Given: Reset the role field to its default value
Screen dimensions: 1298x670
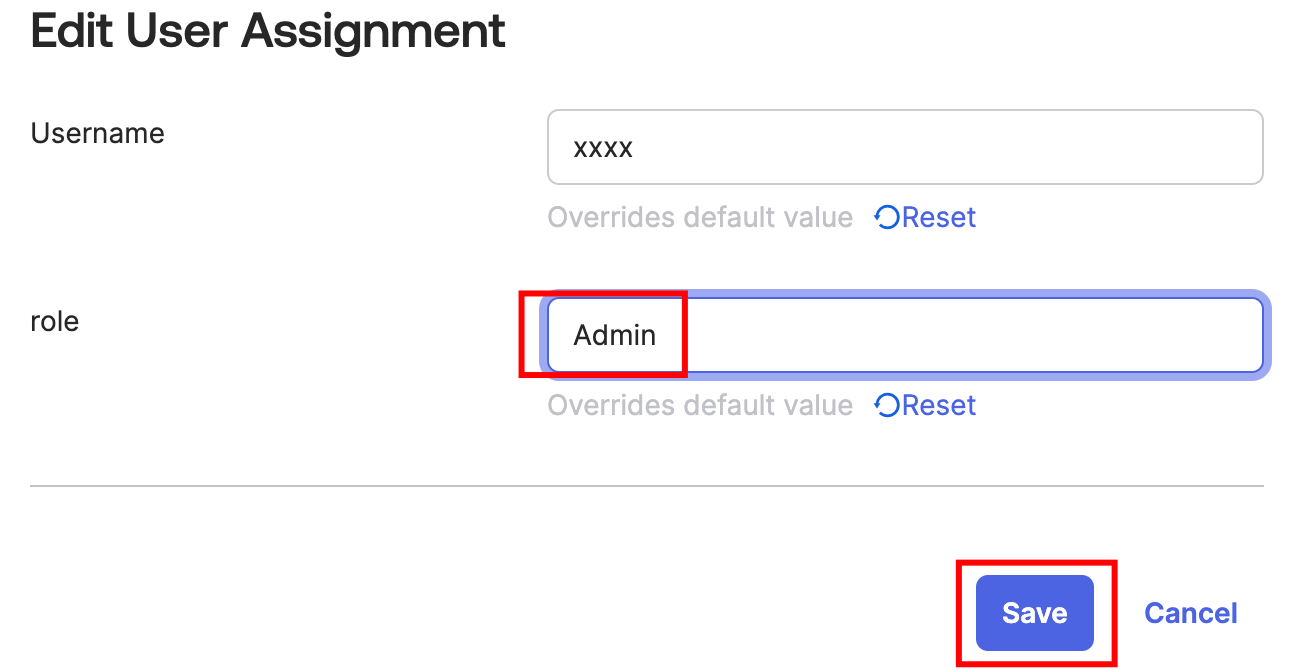Looking at the screenshot, I should tap(939, 405).
